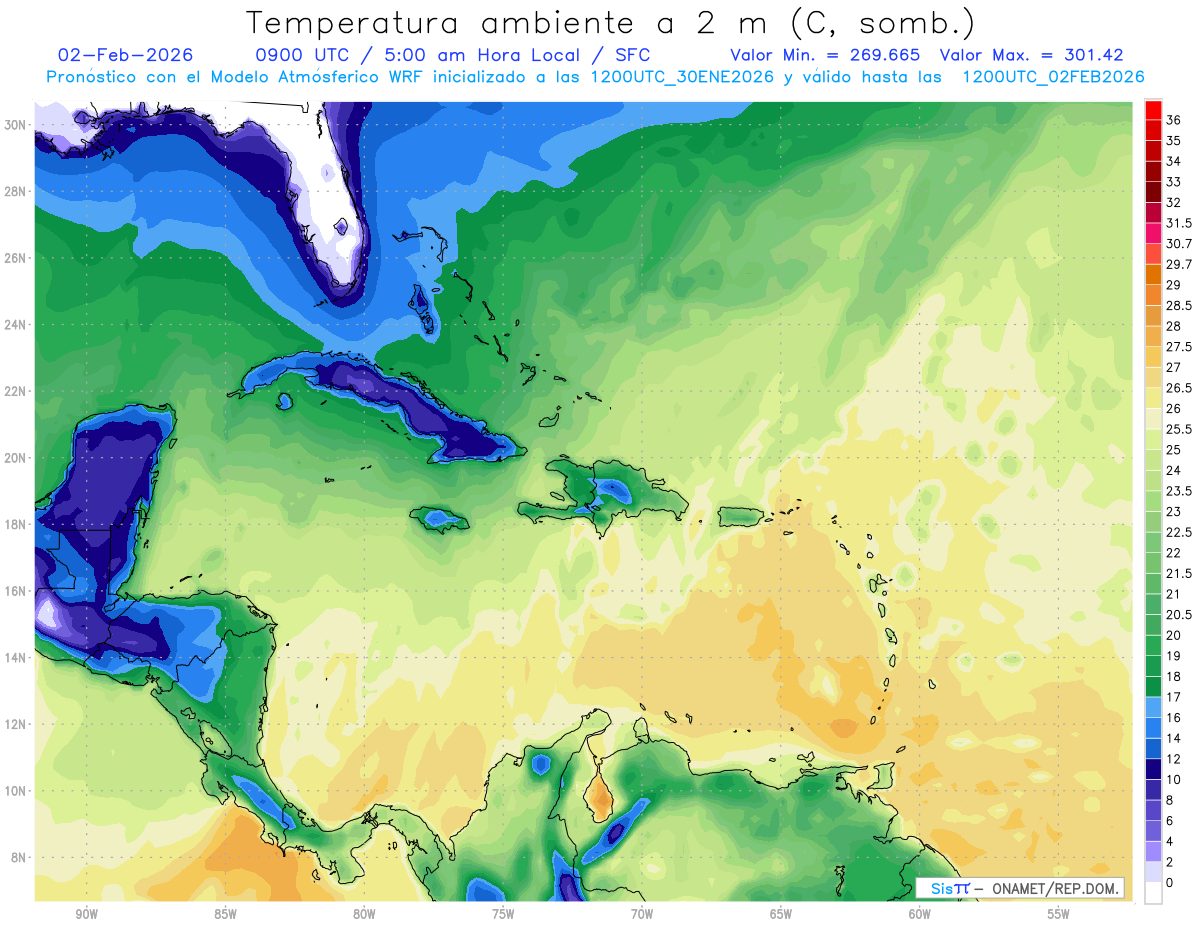The height and width of the screenshot is (927, 1200).
Task: Click the '23.5' label on the color scale
Action: (1179, 491)
